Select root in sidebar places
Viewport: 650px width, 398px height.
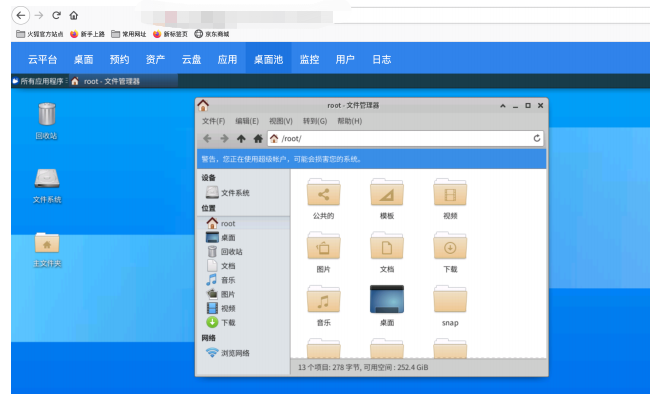pos(244,223)
